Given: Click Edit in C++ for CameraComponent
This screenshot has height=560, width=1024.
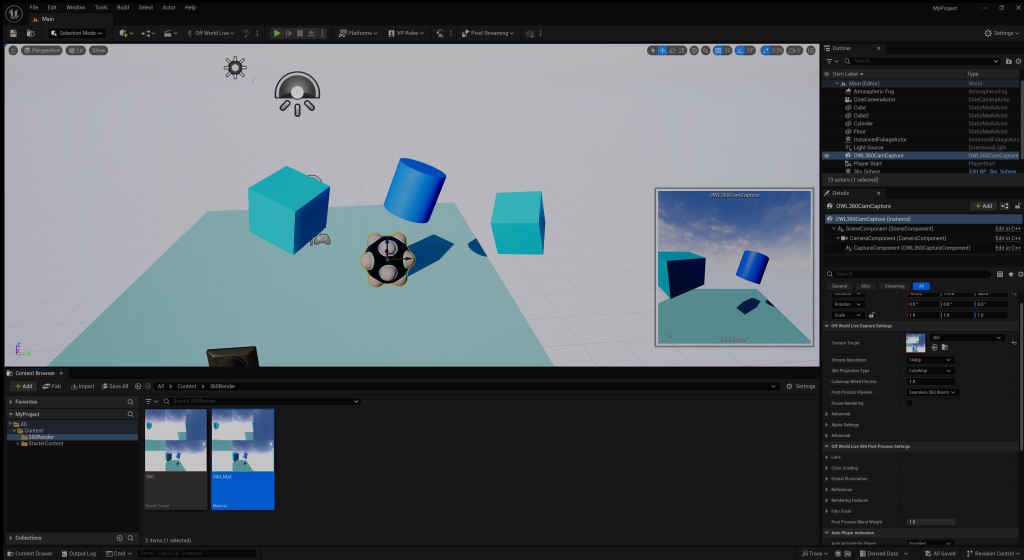Looking at the screenshot, I should pyautogui.click(x=1008, y=238).
